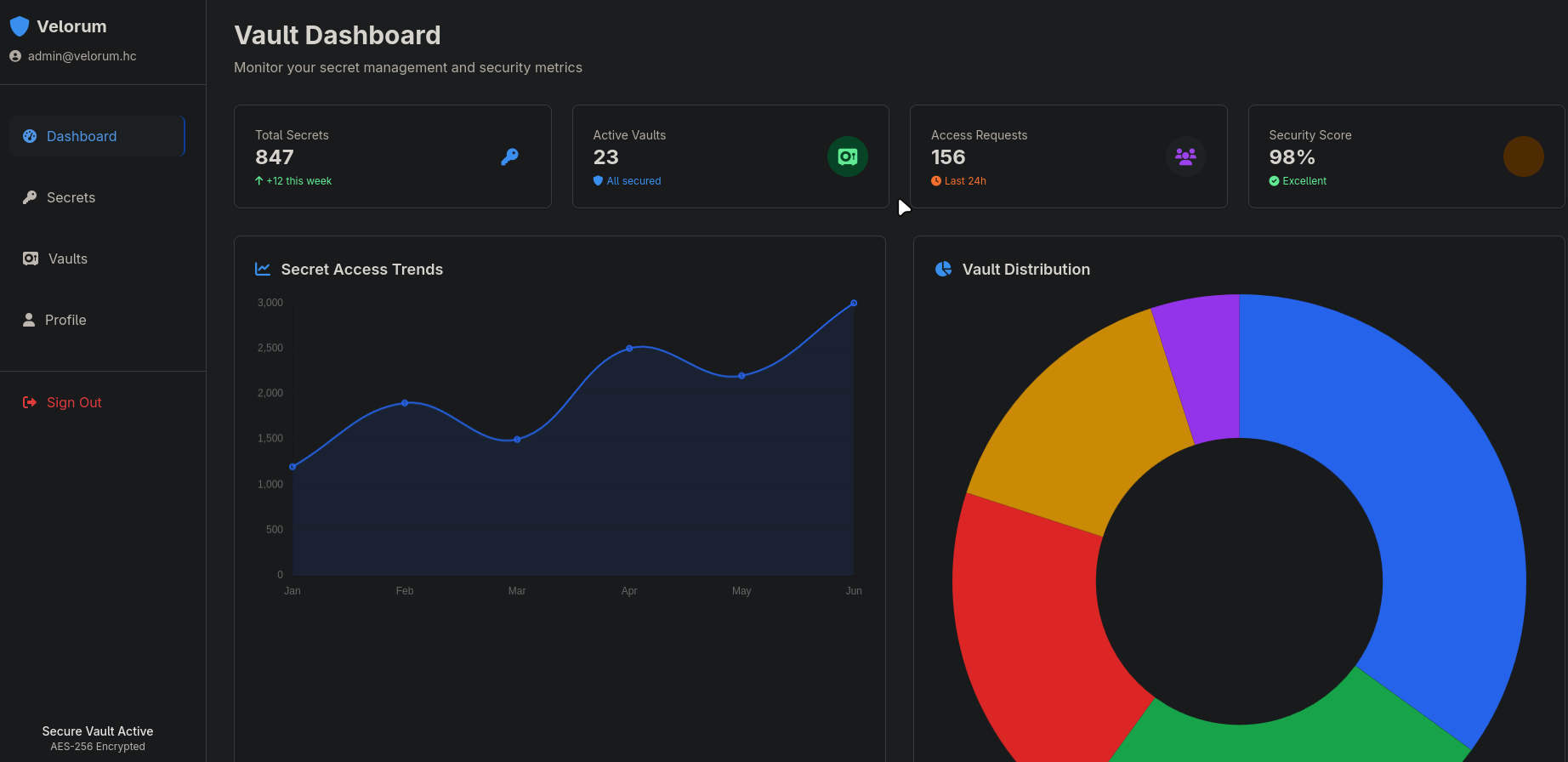Navigate to the Profile page
1568x762 pixels.
tap(65, 320)
